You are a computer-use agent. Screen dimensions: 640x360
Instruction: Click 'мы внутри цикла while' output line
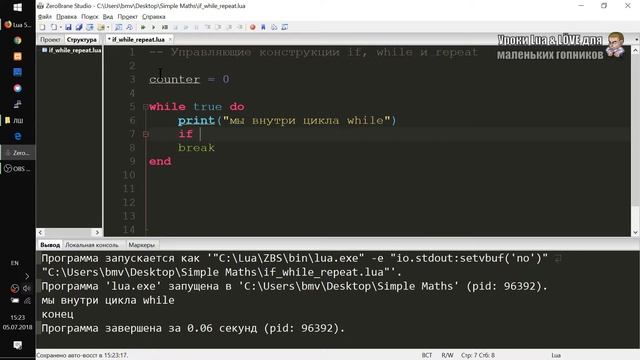pos(108,300)
